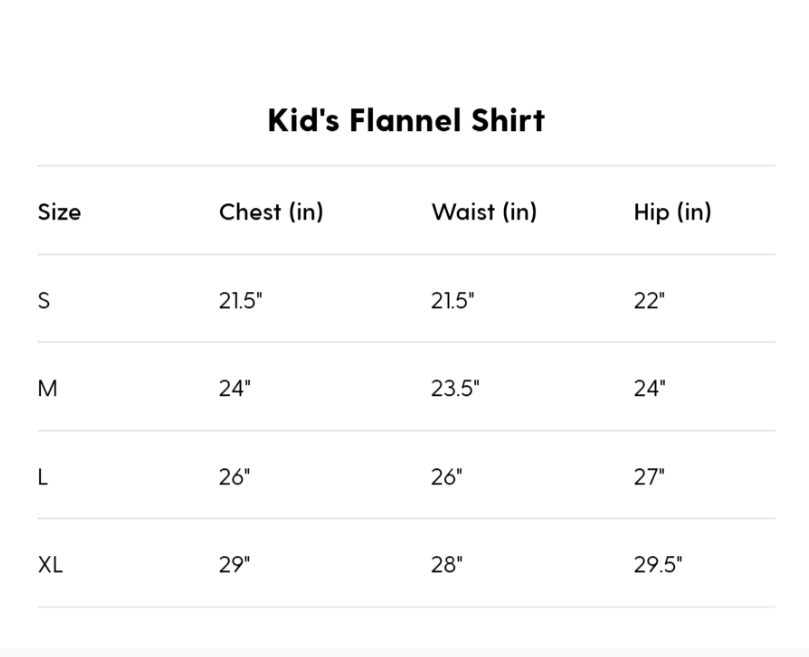Click the hip value for size M

tap(649, 388)
